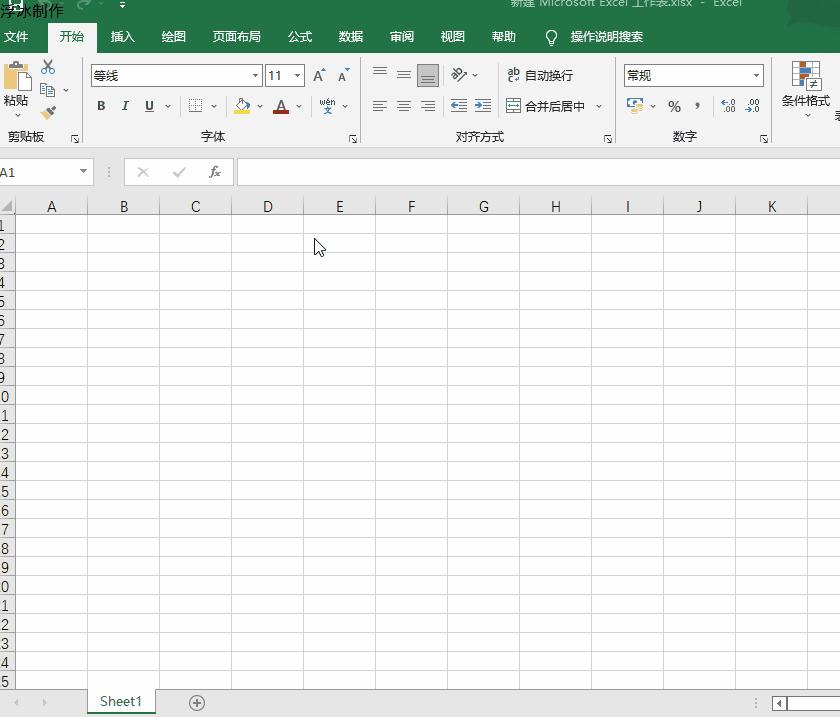This screenshot has height=717, width=840.
Task: Apply percent style
Action: 674,107
